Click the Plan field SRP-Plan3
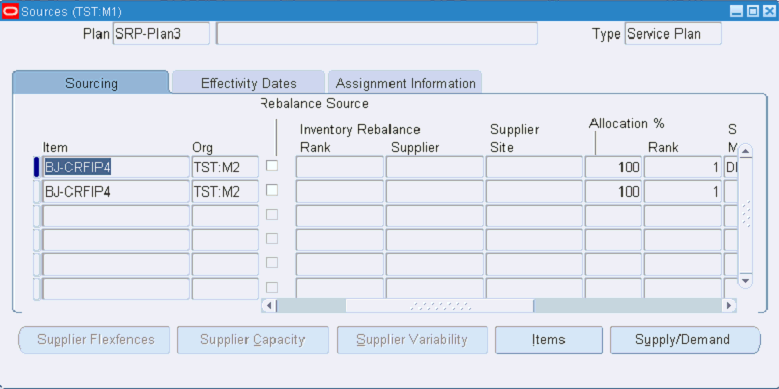The width and height of the screenshot is (779, 389). pos(161,34)
